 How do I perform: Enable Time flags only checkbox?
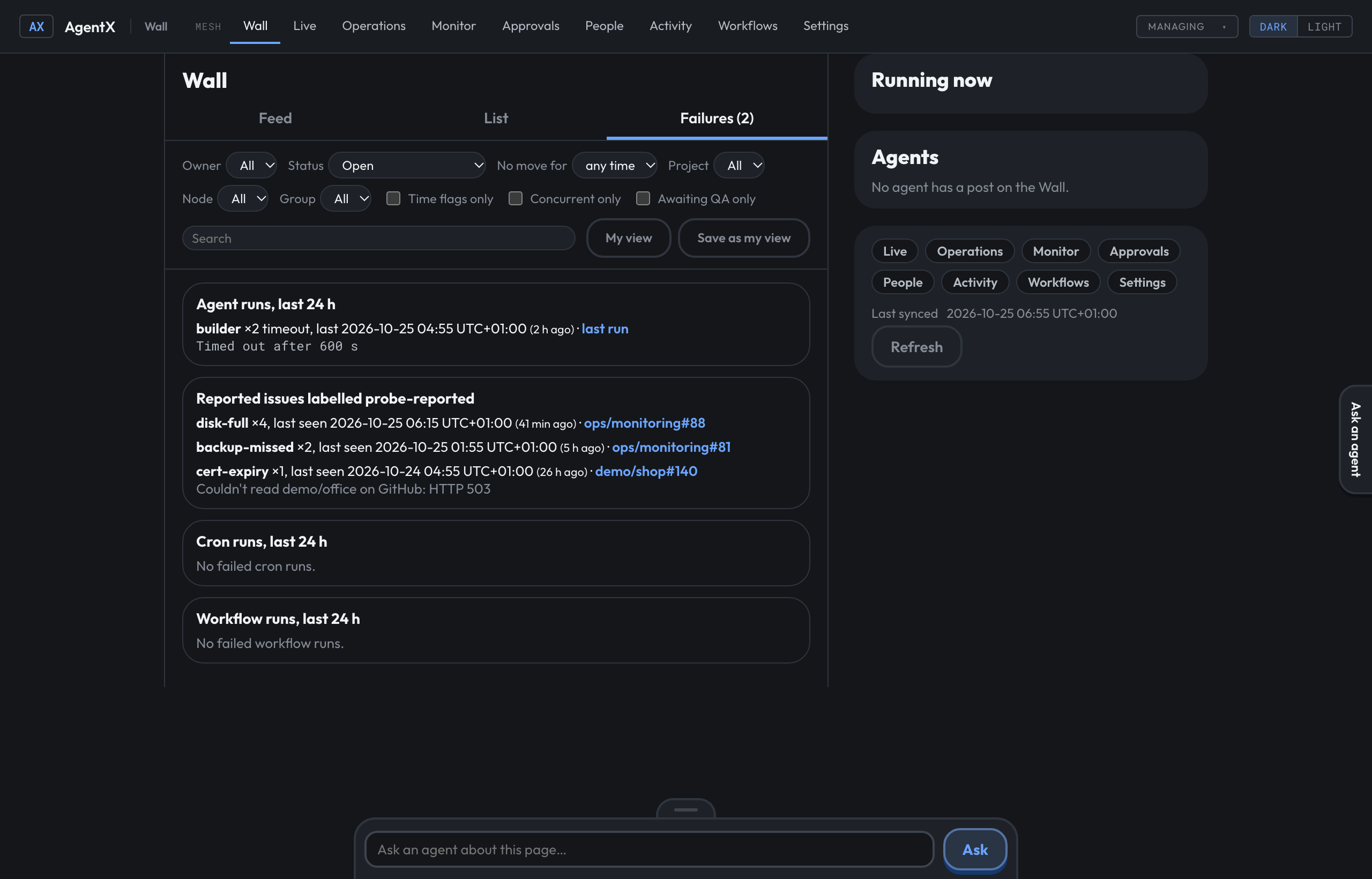(393, 198)
